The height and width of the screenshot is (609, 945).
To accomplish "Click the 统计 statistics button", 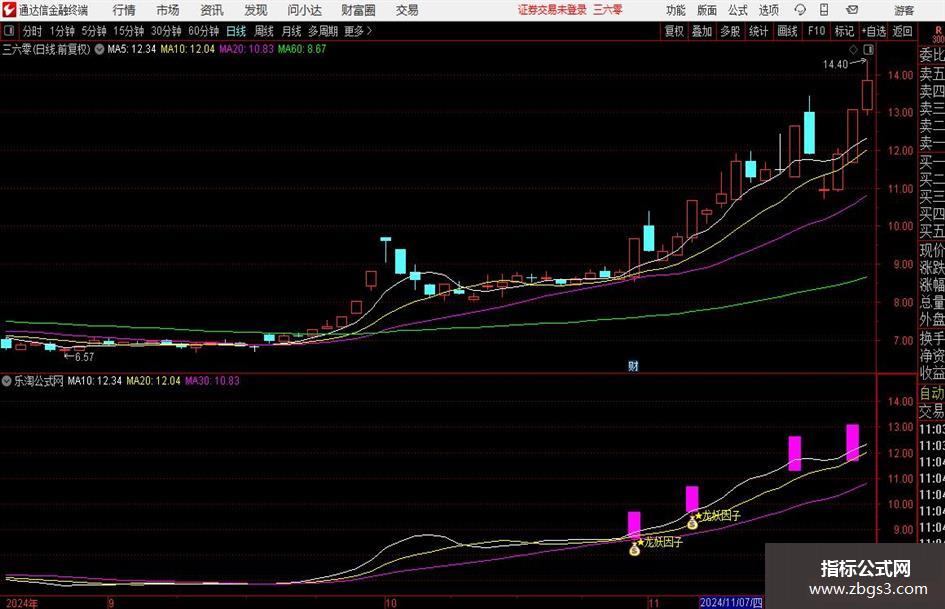I will 758,31.
